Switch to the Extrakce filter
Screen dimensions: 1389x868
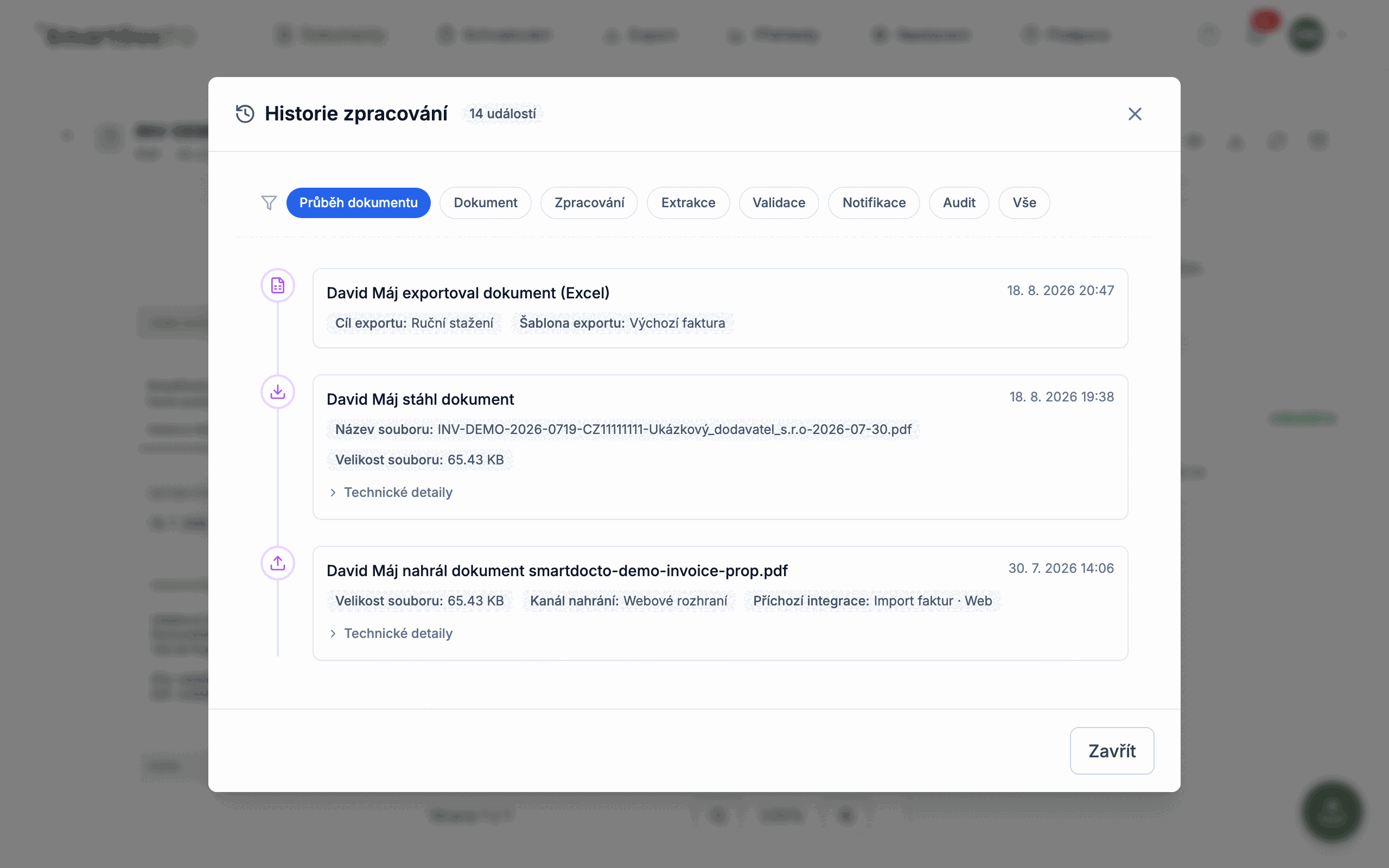(688, 203)
